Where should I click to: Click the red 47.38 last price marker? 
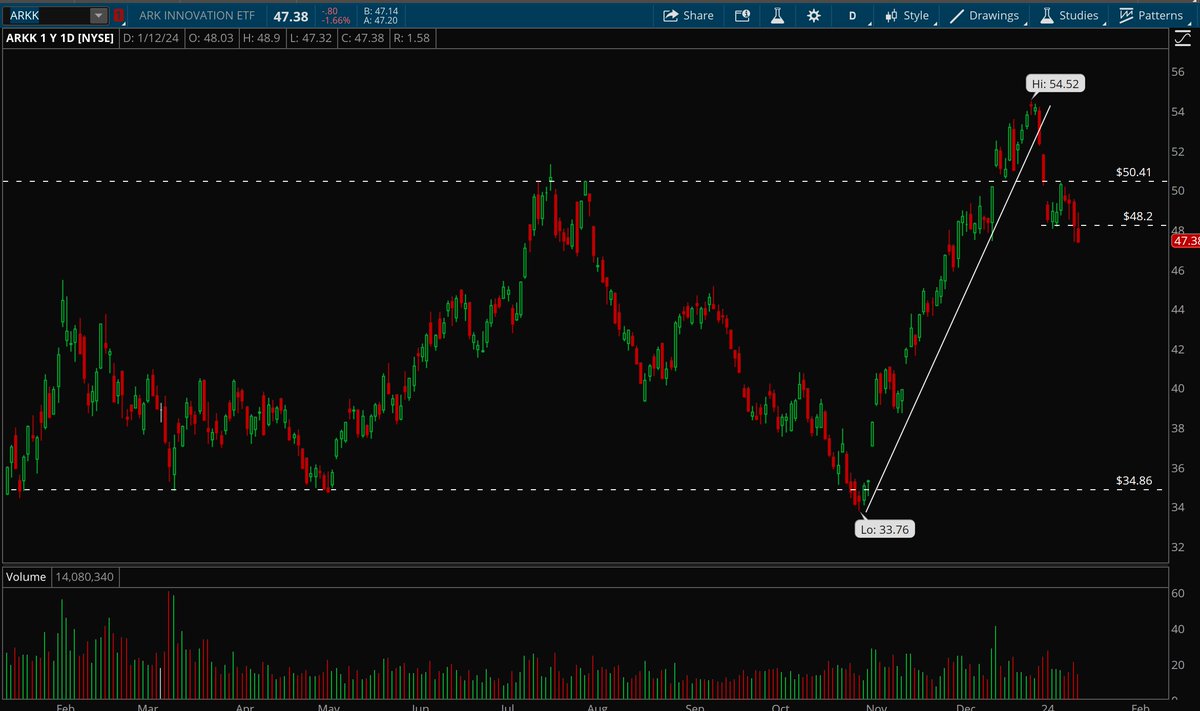click(x=1185, y=241)
